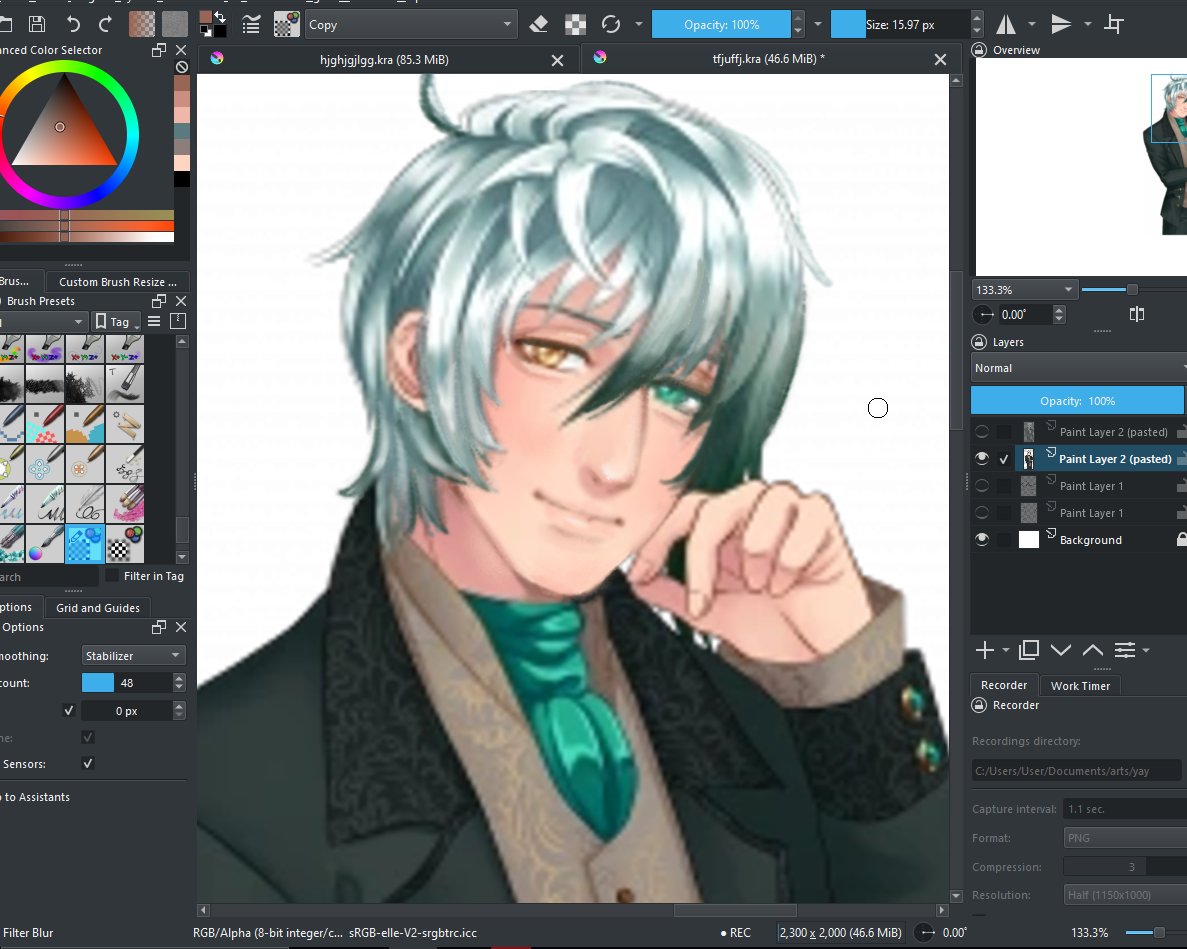Open the brush preset chooser icon
This screenshot has height=949, width=1187.
click(x=286, y=24)
